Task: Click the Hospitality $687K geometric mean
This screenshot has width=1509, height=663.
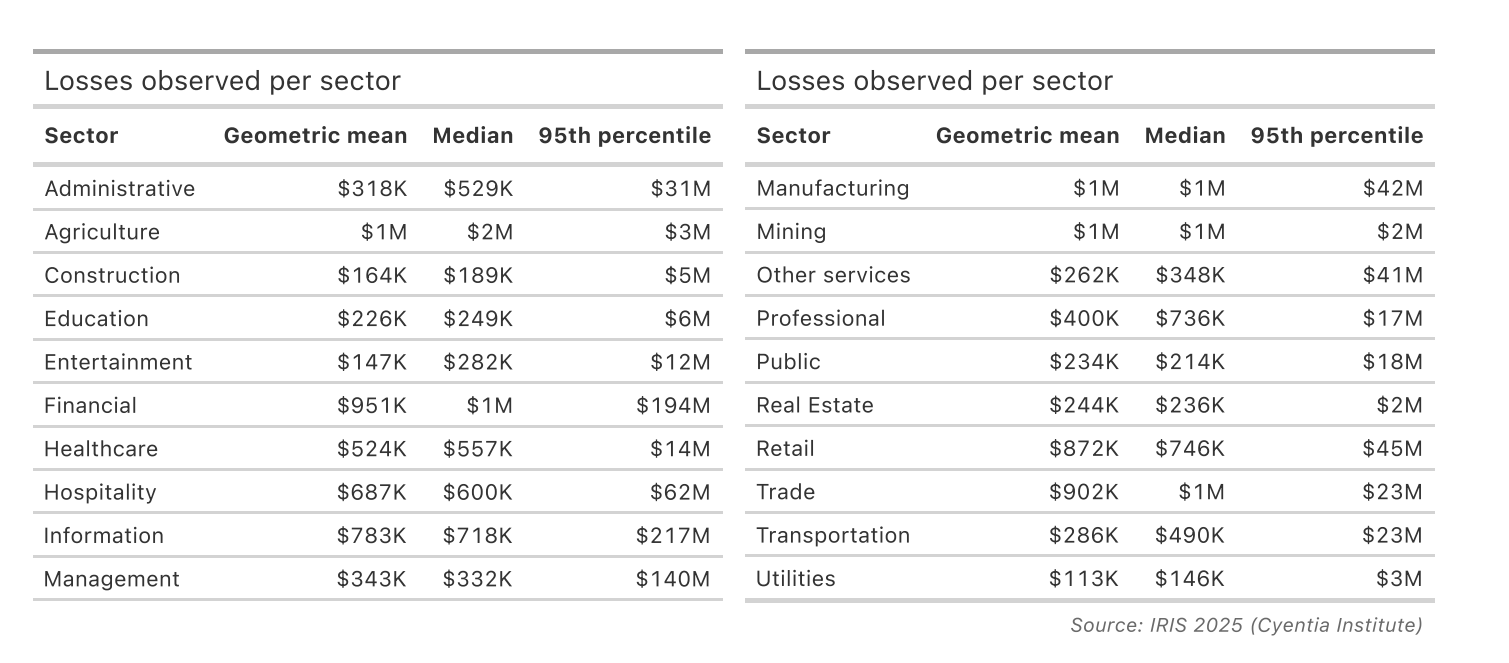Action: pos(372,493)
